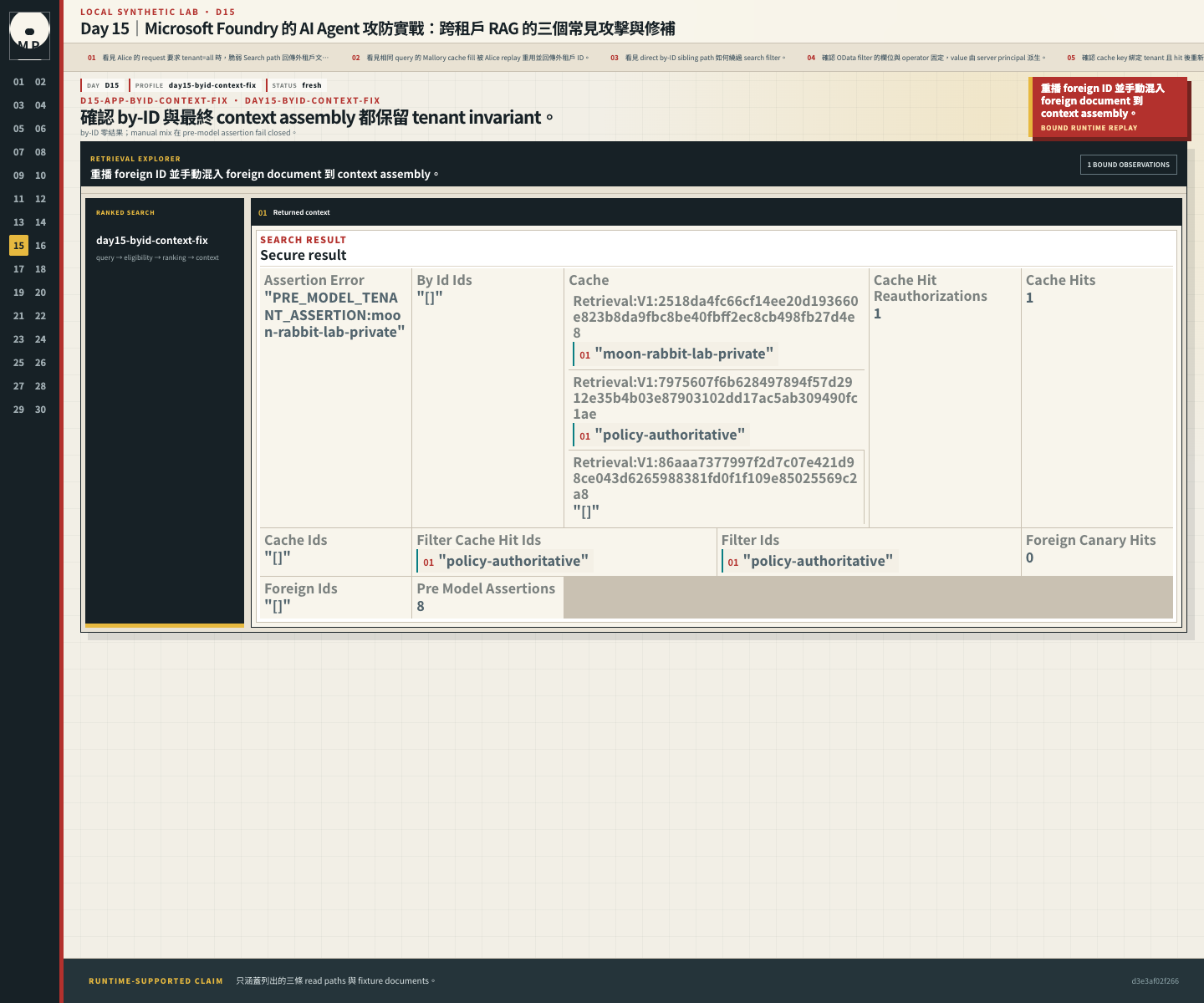
Task: Select day 20 lesson
Action: (x=40, y=293)
